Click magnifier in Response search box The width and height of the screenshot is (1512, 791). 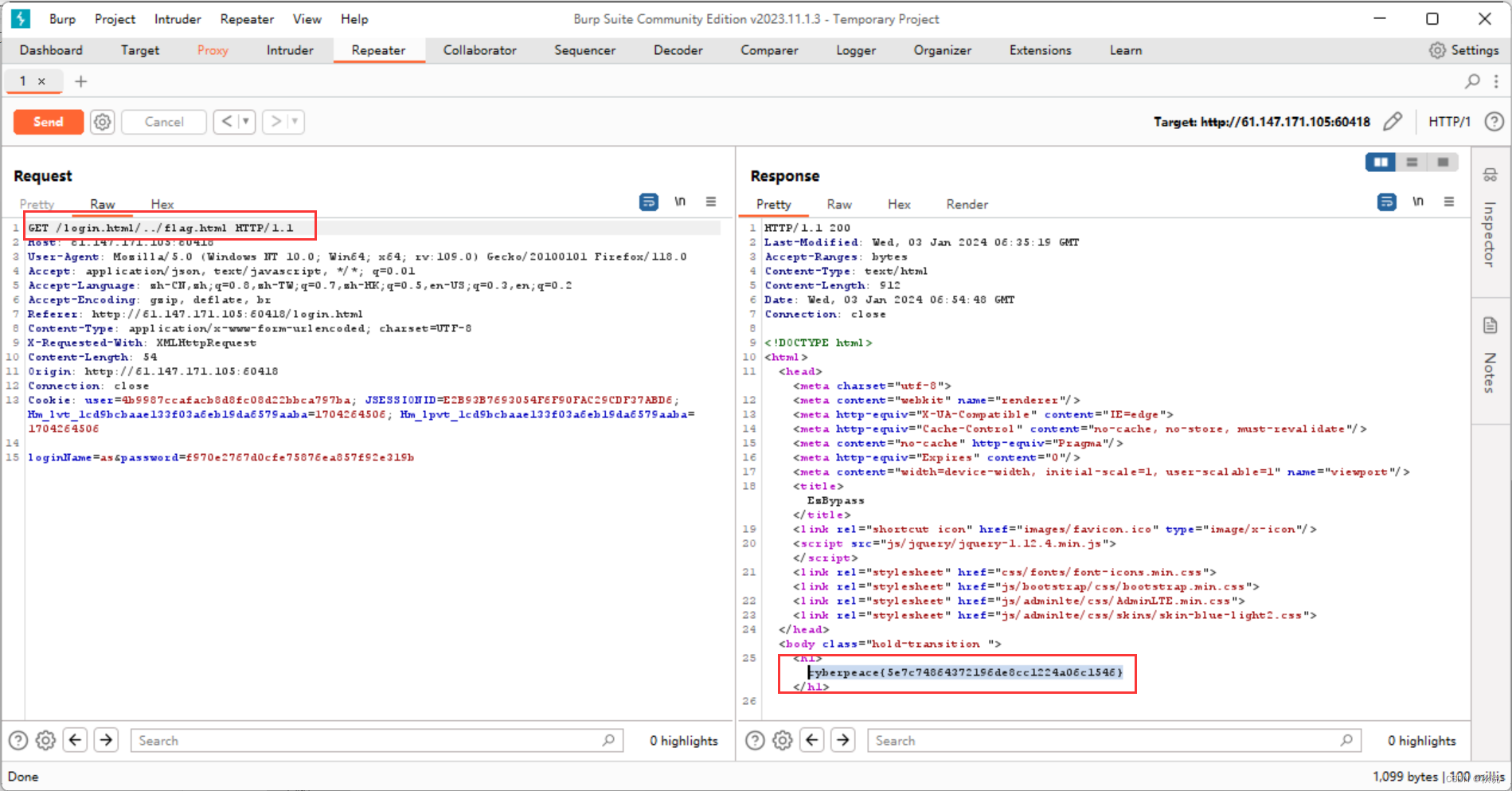(x=1346, y=740)
